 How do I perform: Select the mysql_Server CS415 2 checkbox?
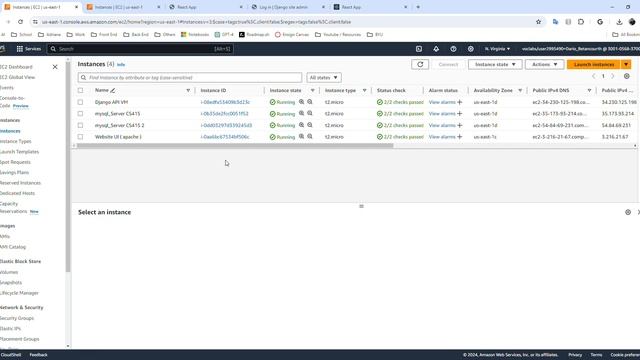(x=80, y=125)
